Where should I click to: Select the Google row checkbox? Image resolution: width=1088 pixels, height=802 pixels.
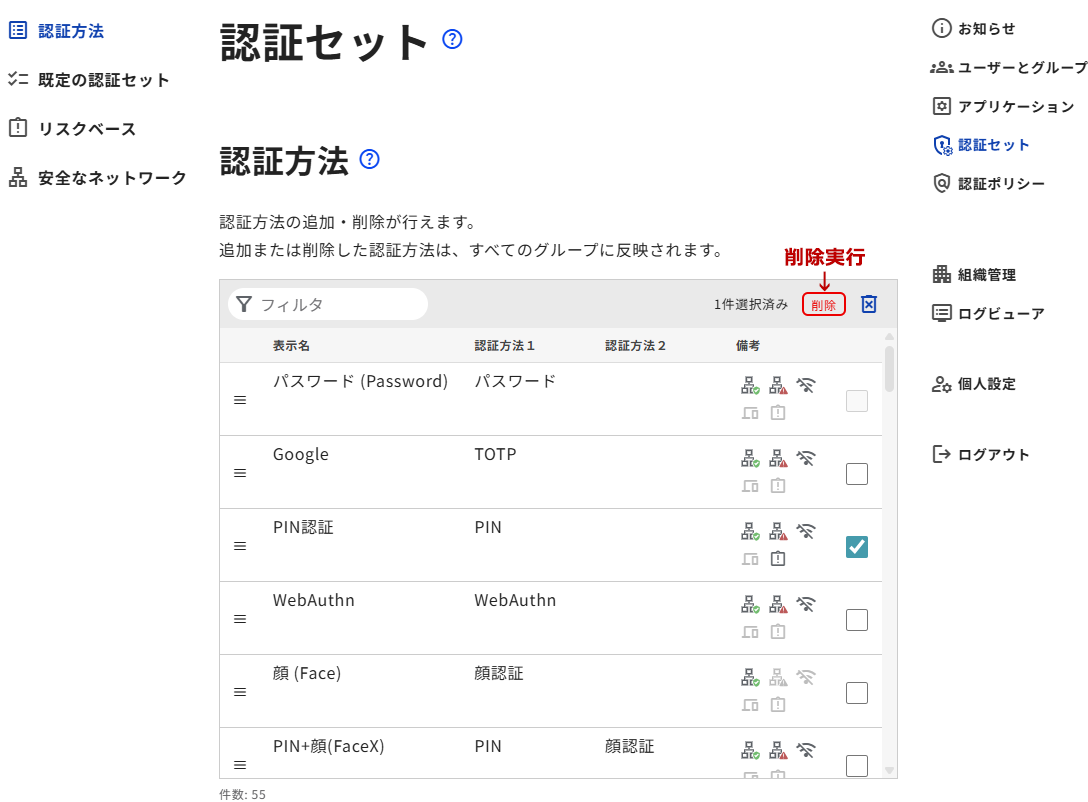click(x=857, y=474)
